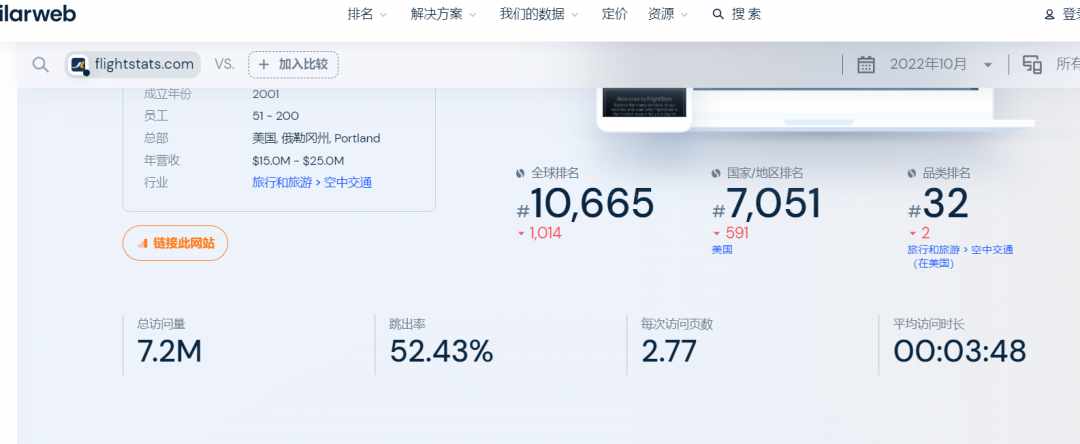The width and height of the screenshot is (1080, 444).
Task: Open the 排名 menu
Action: 367,14
